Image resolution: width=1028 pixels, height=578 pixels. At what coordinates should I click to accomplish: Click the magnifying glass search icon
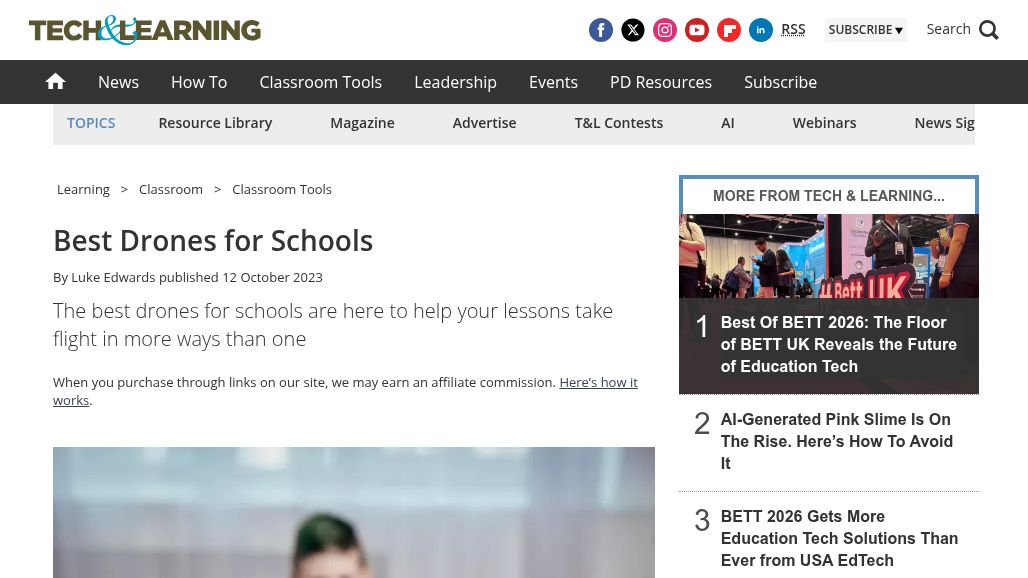pyautogui.click(x=988, y=30)
